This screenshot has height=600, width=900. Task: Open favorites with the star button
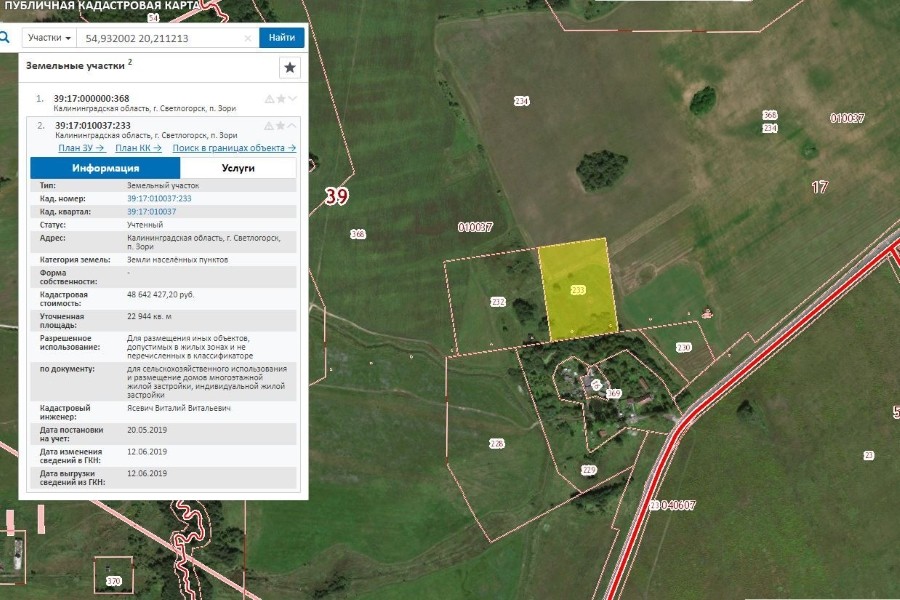point(289,67)
